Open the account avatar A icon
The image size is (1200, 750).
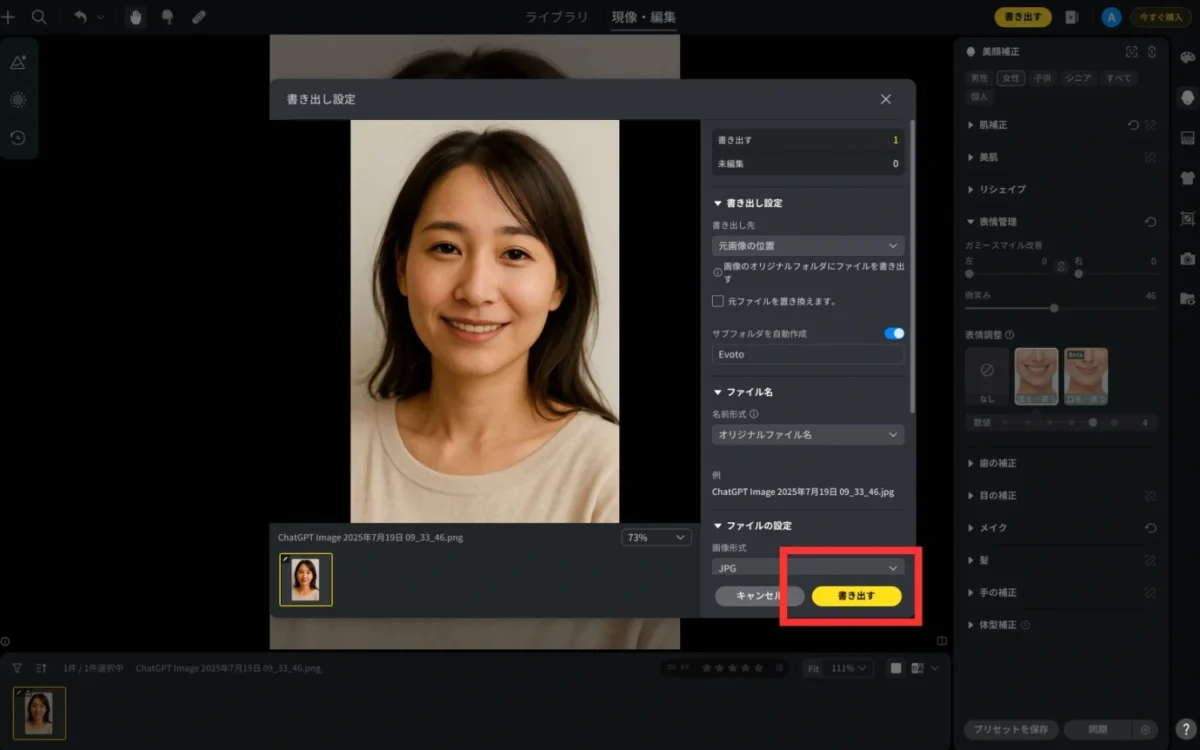tap(1111, 17)
